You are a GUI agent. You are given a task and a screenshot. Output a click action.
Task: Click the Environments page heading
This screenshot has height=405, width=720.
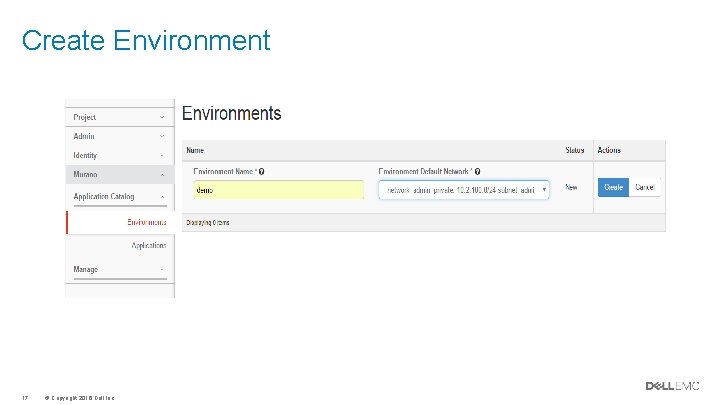tap(231, 113)
